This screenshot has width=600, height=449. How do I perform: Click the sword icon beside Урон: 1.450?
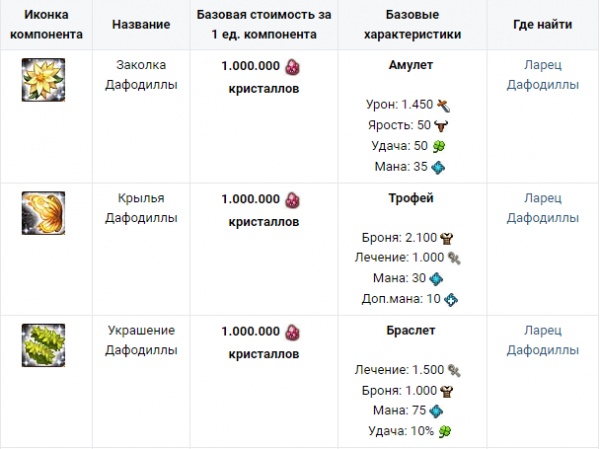coord(445,104)
